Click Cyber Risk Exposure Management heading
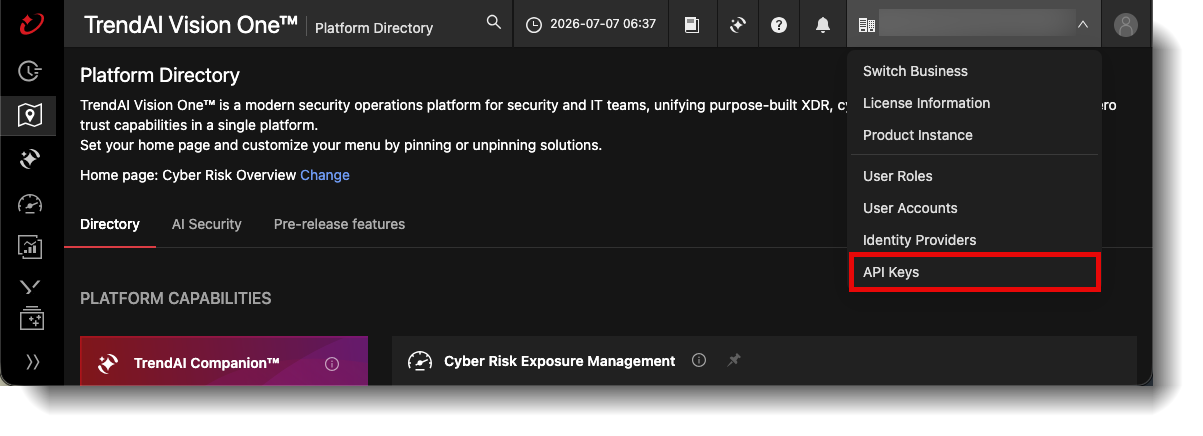 point(560,361)
